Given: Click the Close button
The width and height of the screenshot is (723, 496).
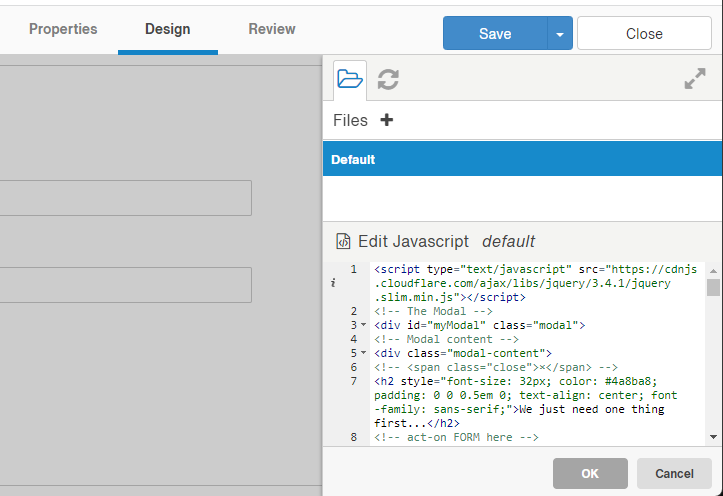Looking at the screenshot, I should 644,33.
